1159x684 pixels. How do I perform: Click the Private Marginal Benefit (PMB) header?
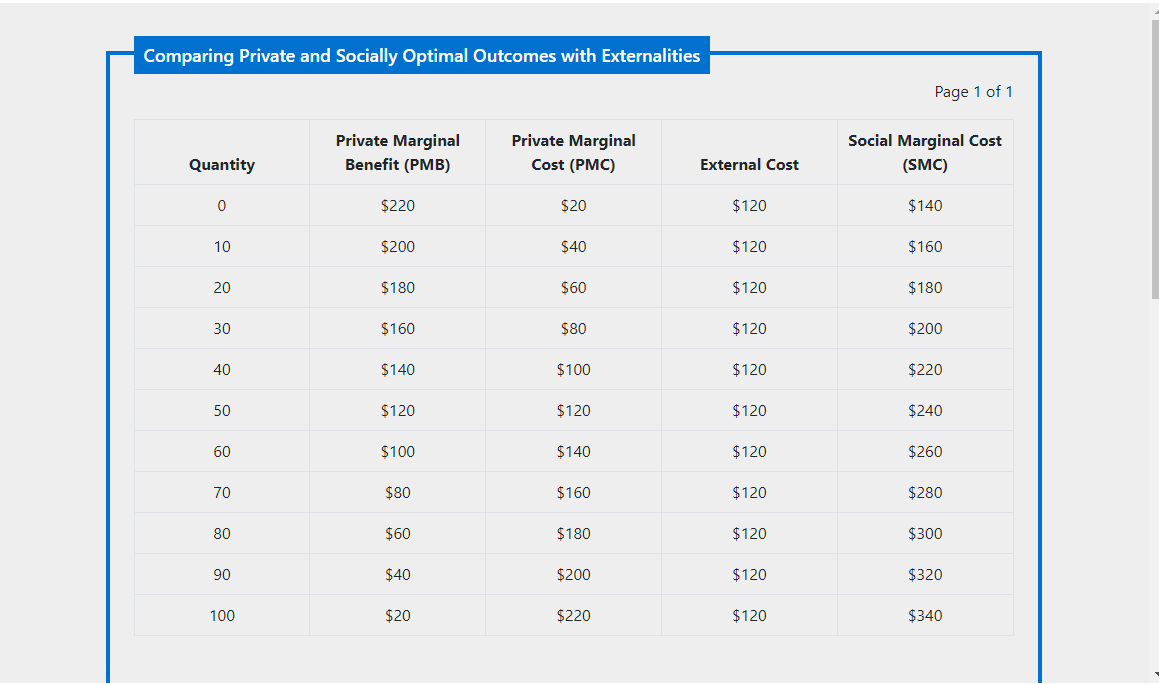point(397,152)
